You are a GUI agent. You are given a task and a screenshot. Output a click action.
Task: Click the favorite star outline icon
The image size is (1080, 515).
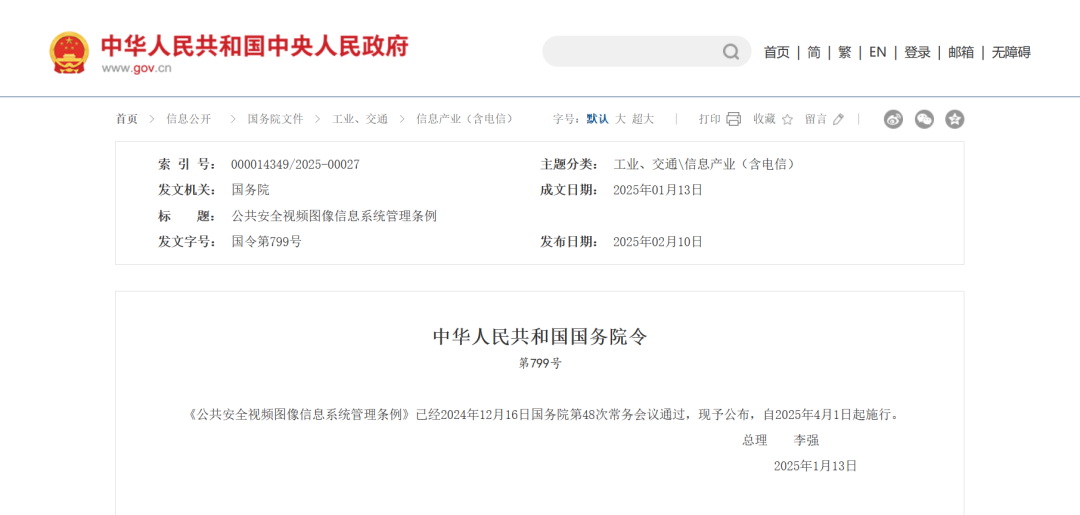point(787,119)
